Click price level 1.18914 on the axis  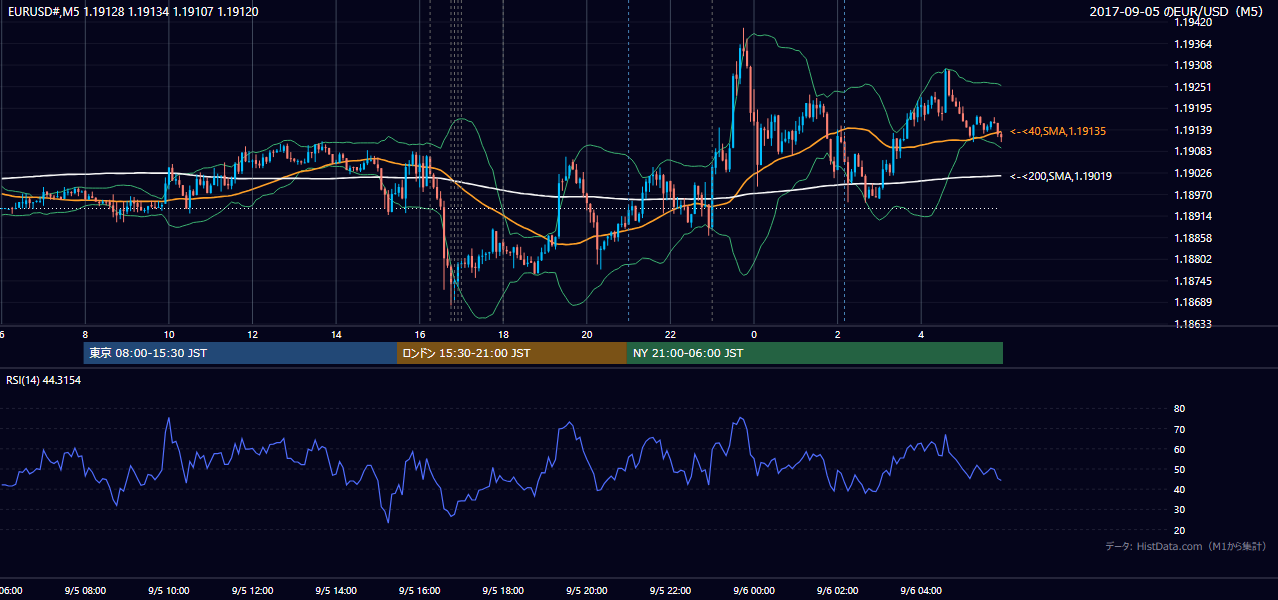click(1191, 216)
